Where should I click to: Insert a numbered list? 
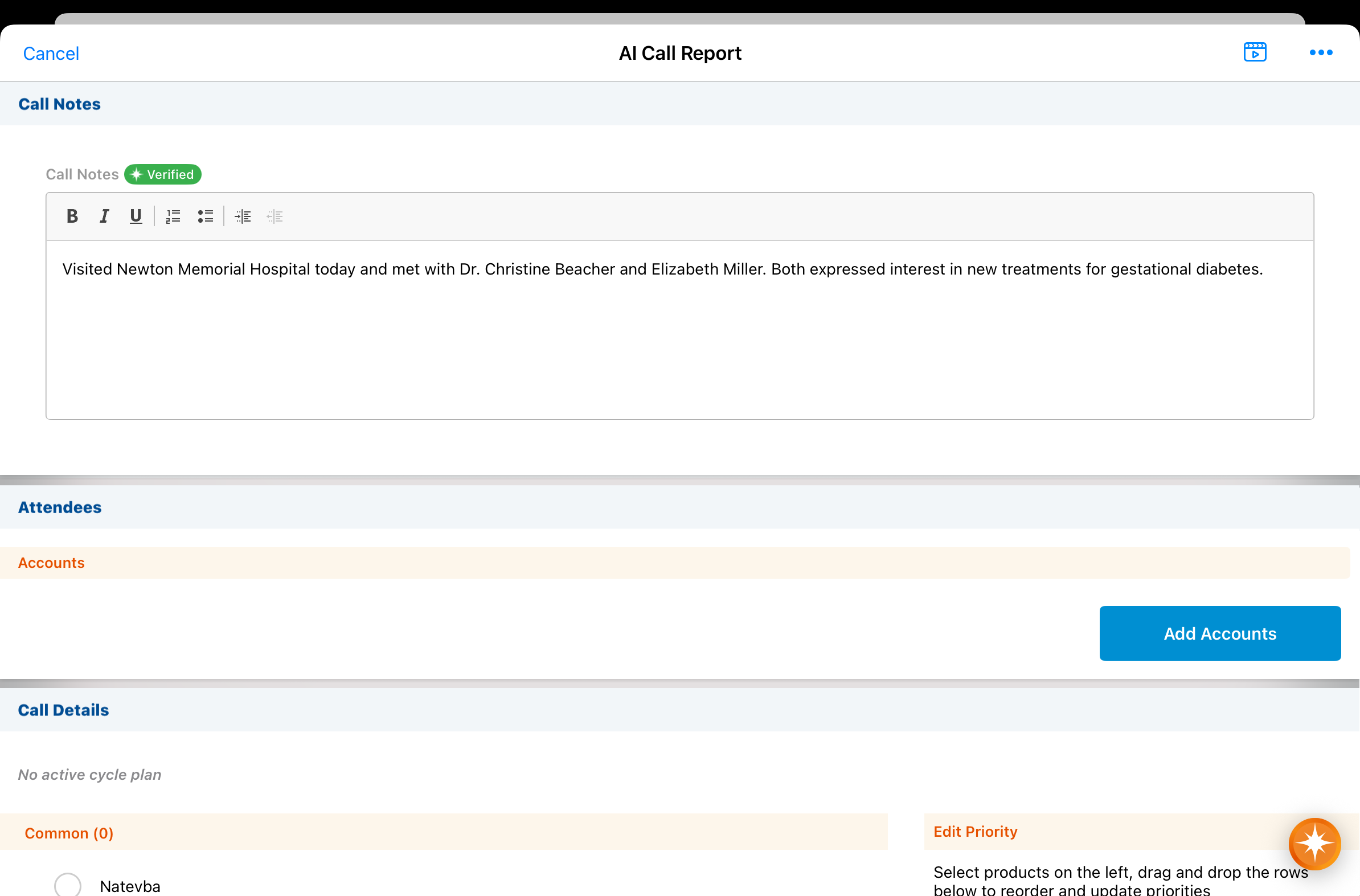point(173,216)
